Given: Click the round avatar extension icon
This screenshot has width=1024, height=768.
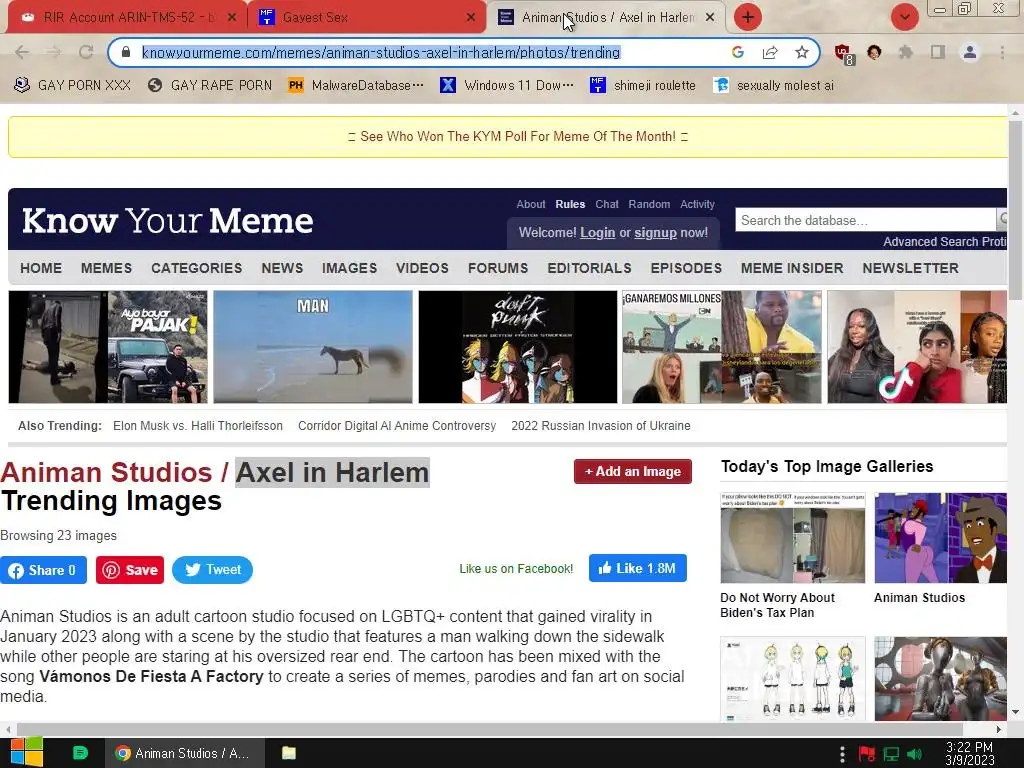Looking at the screenshot, I should click(x=874, y=52).
